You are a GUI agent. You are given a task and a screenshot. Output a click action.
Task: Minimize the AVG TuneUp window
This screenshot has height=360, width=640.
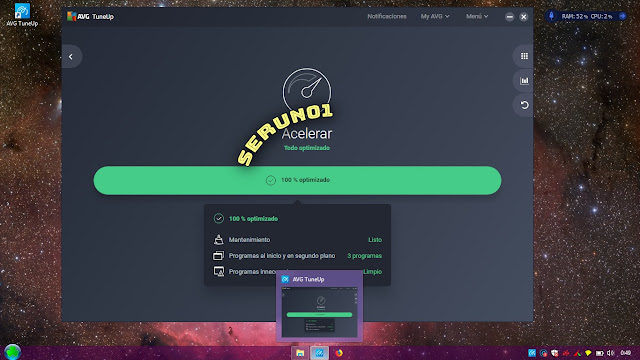click(x=509, y=17)
